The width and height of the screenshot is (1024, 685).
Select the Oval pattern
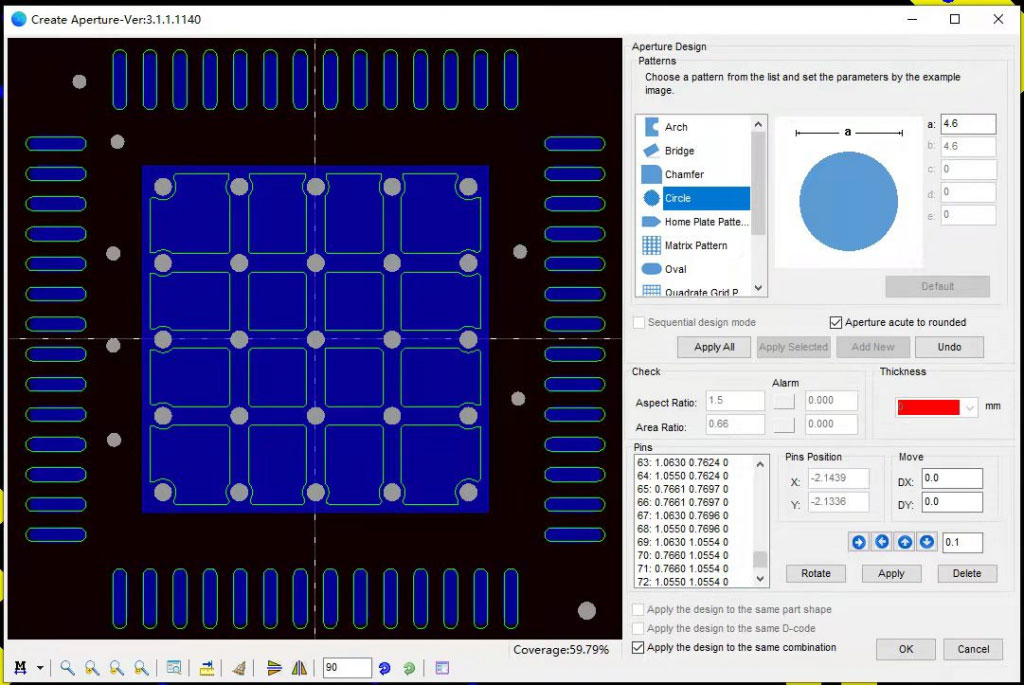point(675,269)
